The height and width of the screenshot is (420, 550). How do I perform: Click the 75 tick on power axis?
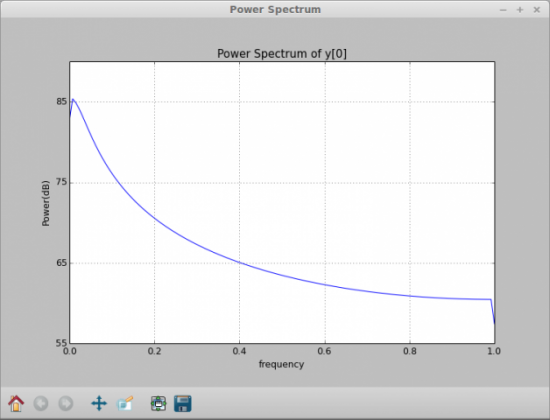[x=61, y=182]
